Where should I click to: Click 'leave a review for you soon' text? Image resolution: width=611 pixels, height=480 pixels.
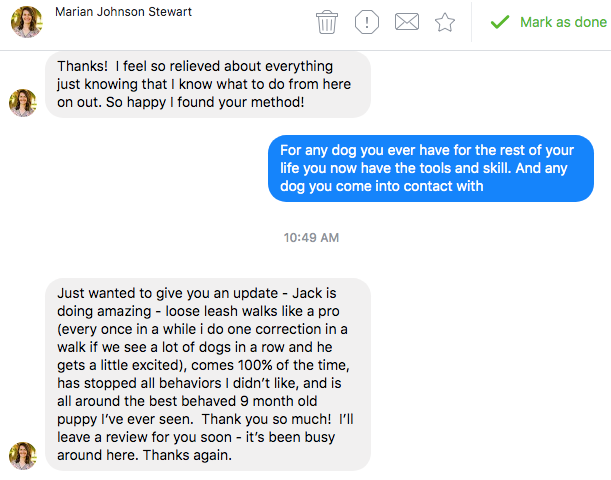coord(145,437)
